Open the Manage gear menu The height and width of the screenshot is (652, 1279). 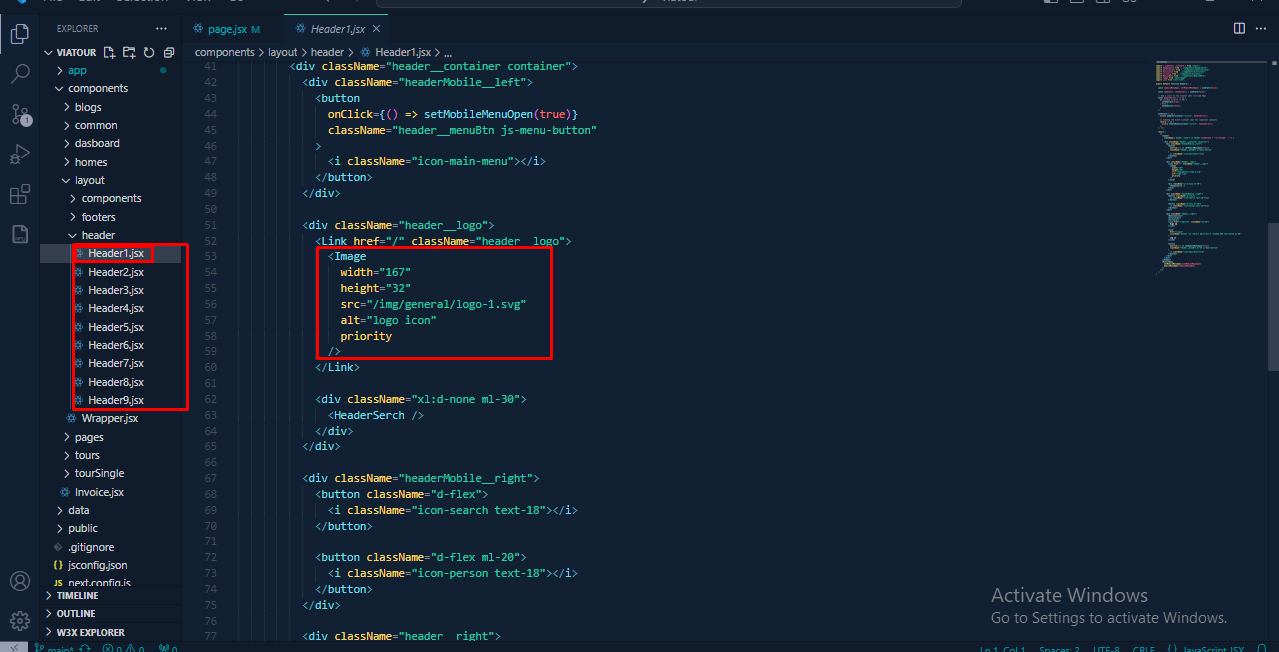19,620
